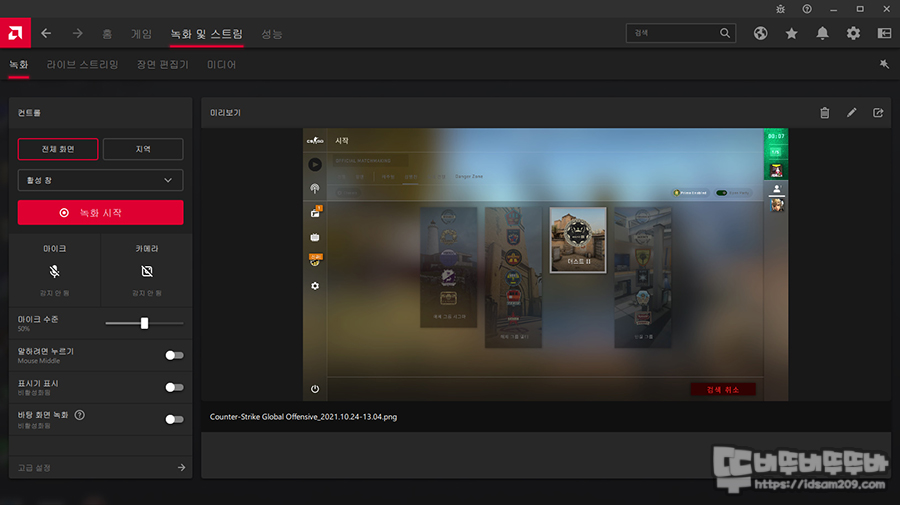The image size is (900, 505).
Task: Click the pin icon on tab bar
Action: click(885, 64)
